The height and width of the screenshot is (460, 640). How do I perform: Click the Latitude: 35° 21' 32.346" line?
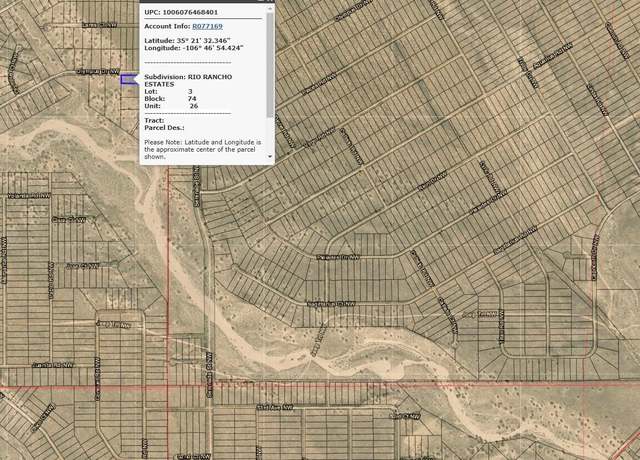187,41
